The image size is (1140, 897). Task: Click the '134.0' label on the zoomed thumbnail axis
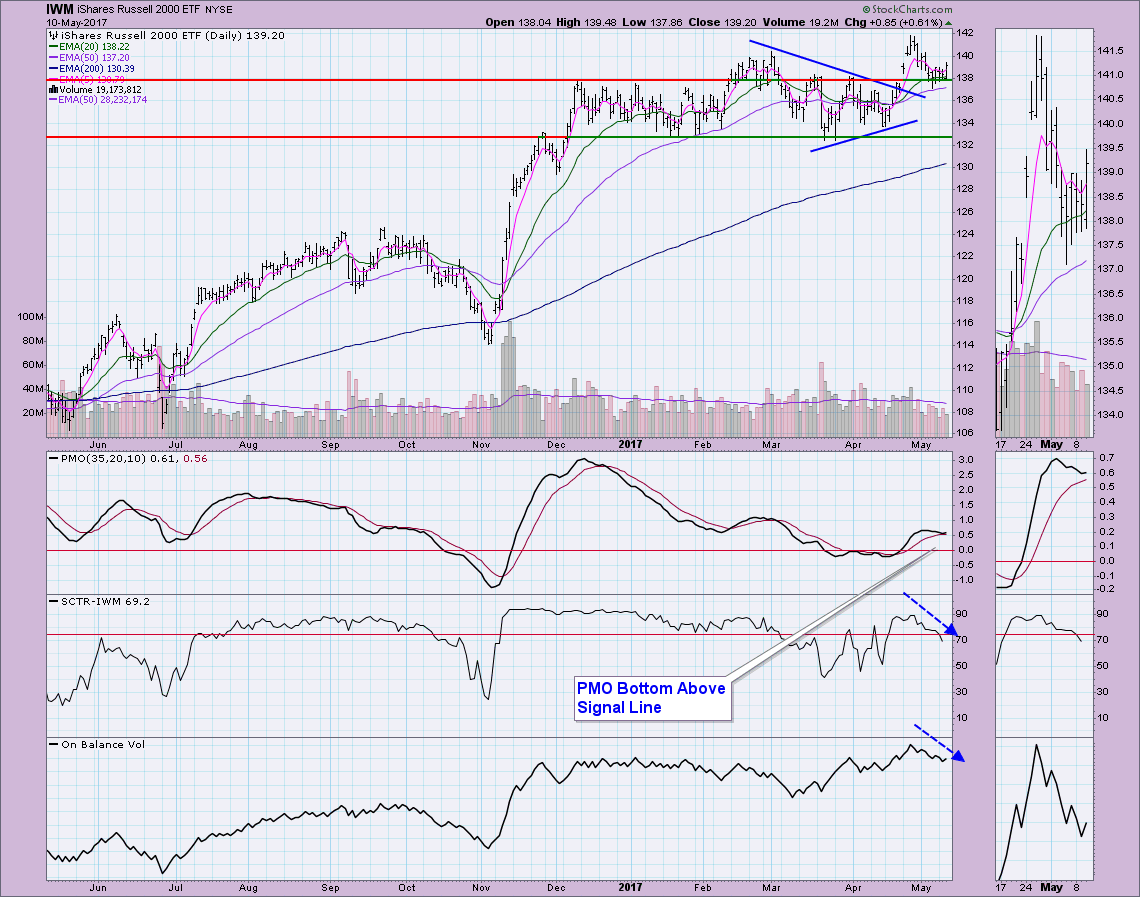1109,414
